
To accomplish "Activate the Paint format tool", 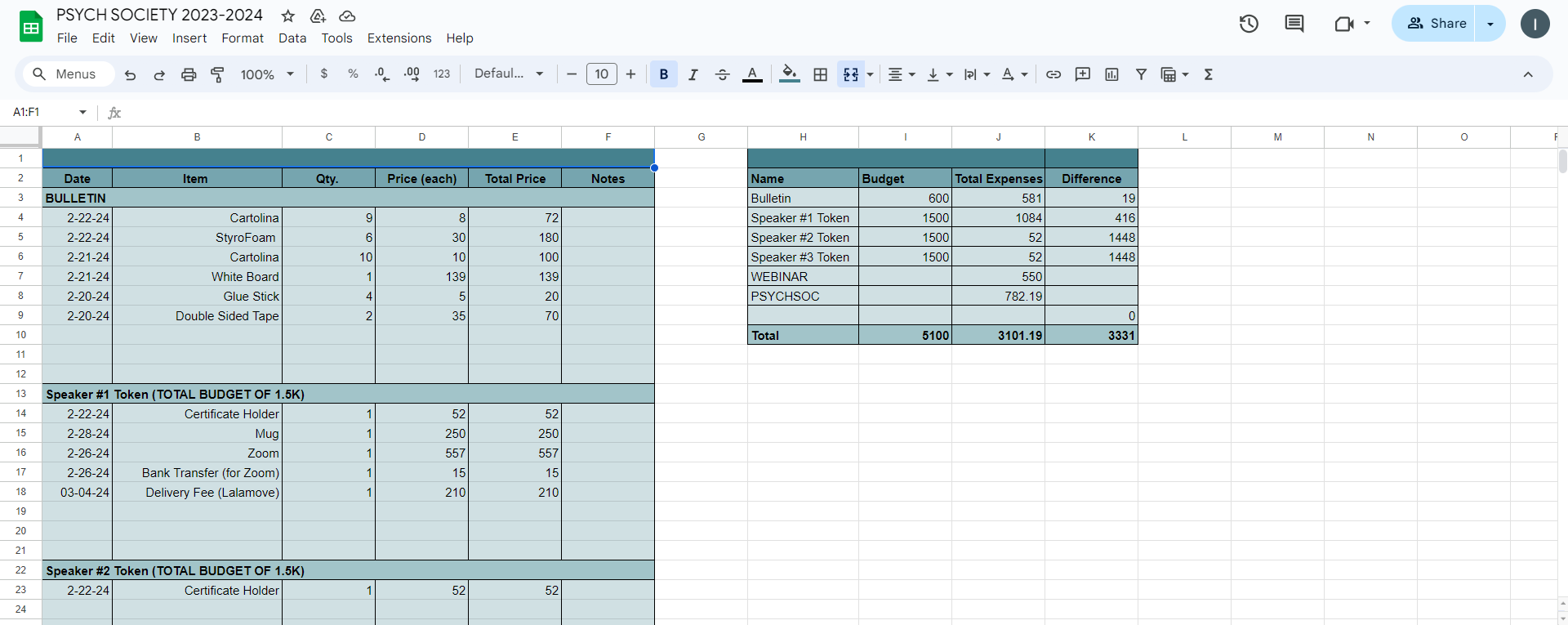I will tap(218, 74).
